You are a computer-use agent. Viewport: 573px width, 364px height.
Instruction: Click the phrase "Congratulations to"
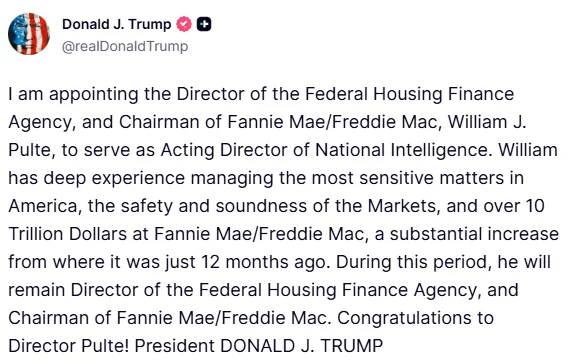coord(415,318)
